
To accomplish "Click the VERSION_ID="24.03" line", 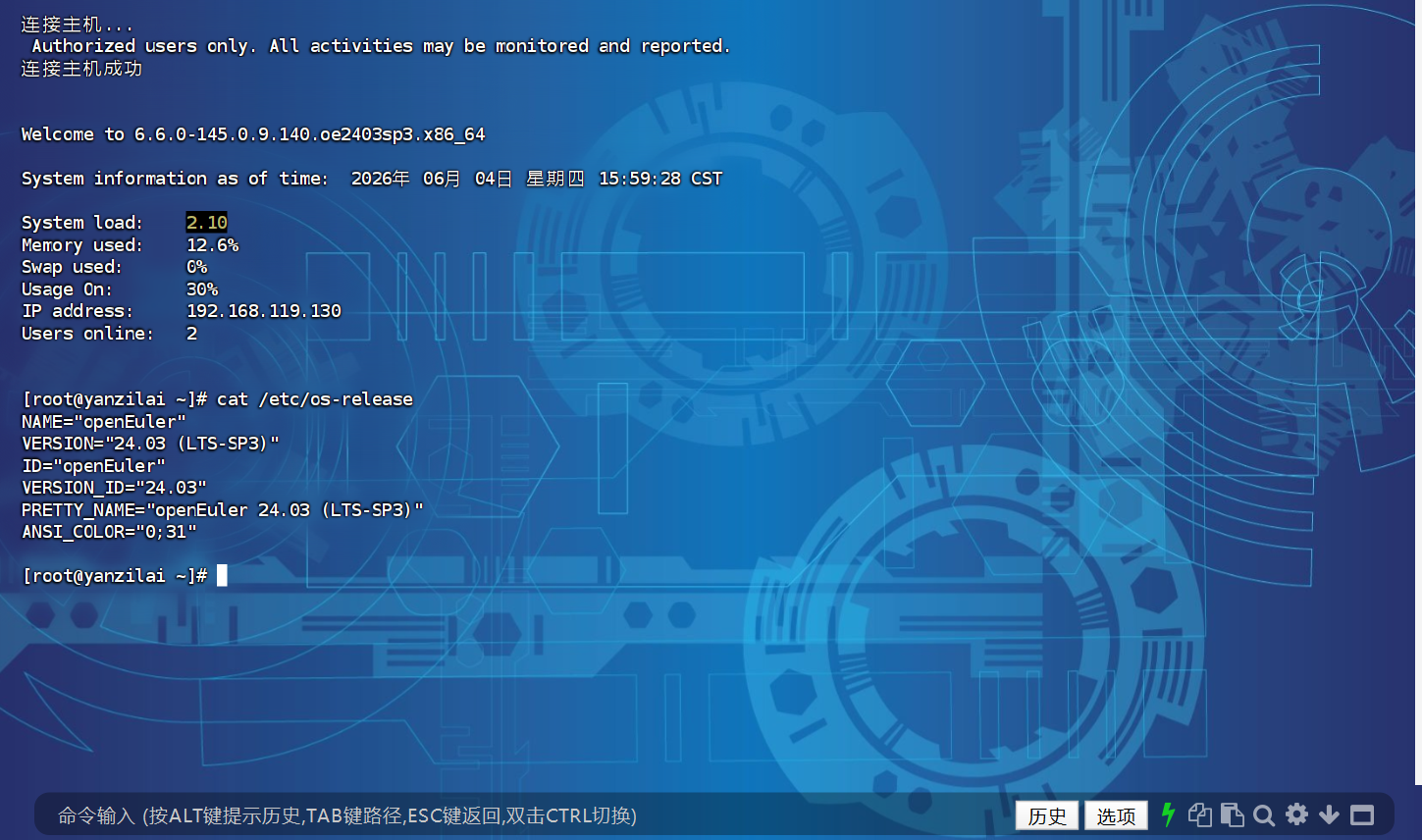I will tap(115, 488).
